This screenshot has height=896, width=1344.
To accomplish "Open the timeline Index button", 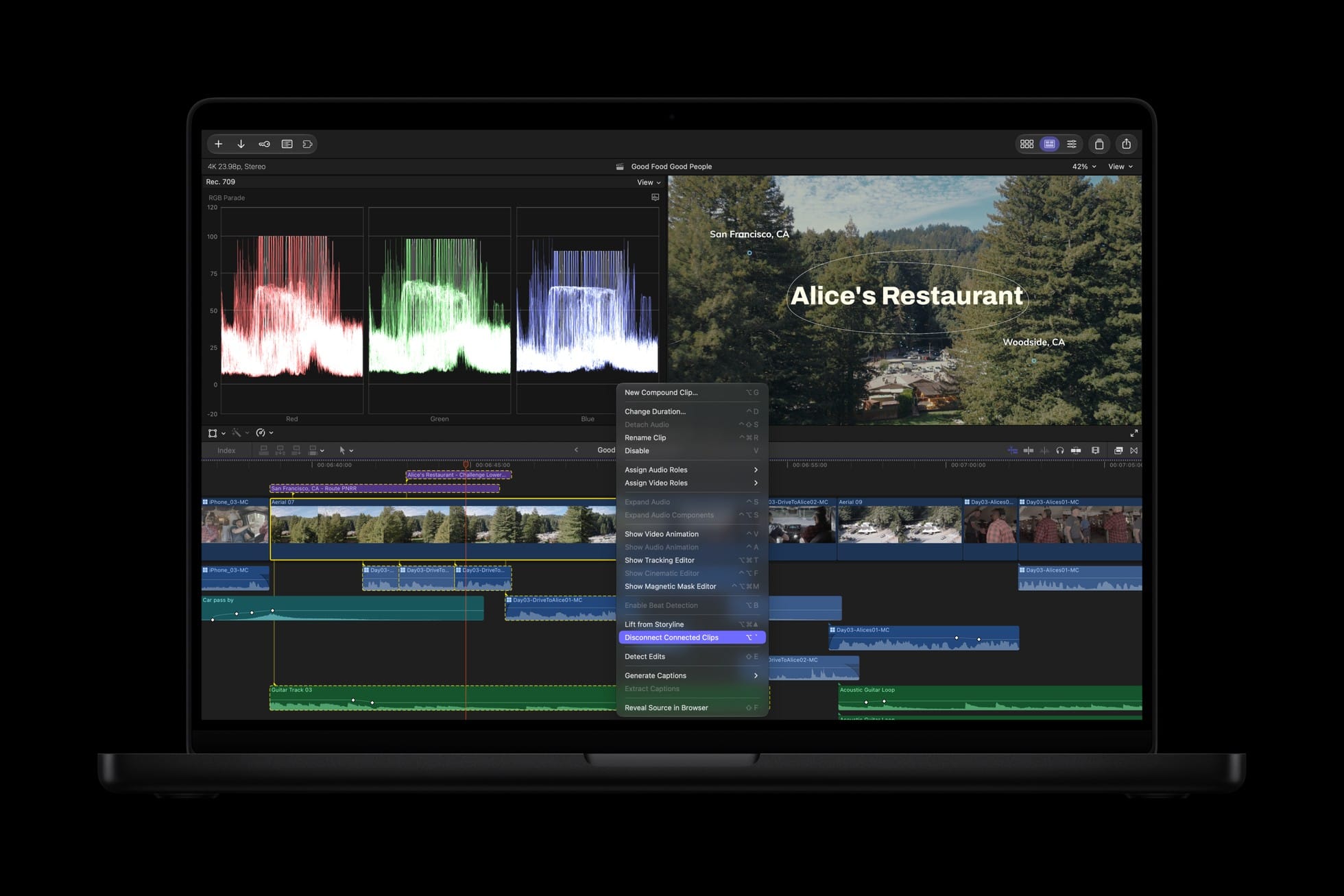I will tap(226, 450).
